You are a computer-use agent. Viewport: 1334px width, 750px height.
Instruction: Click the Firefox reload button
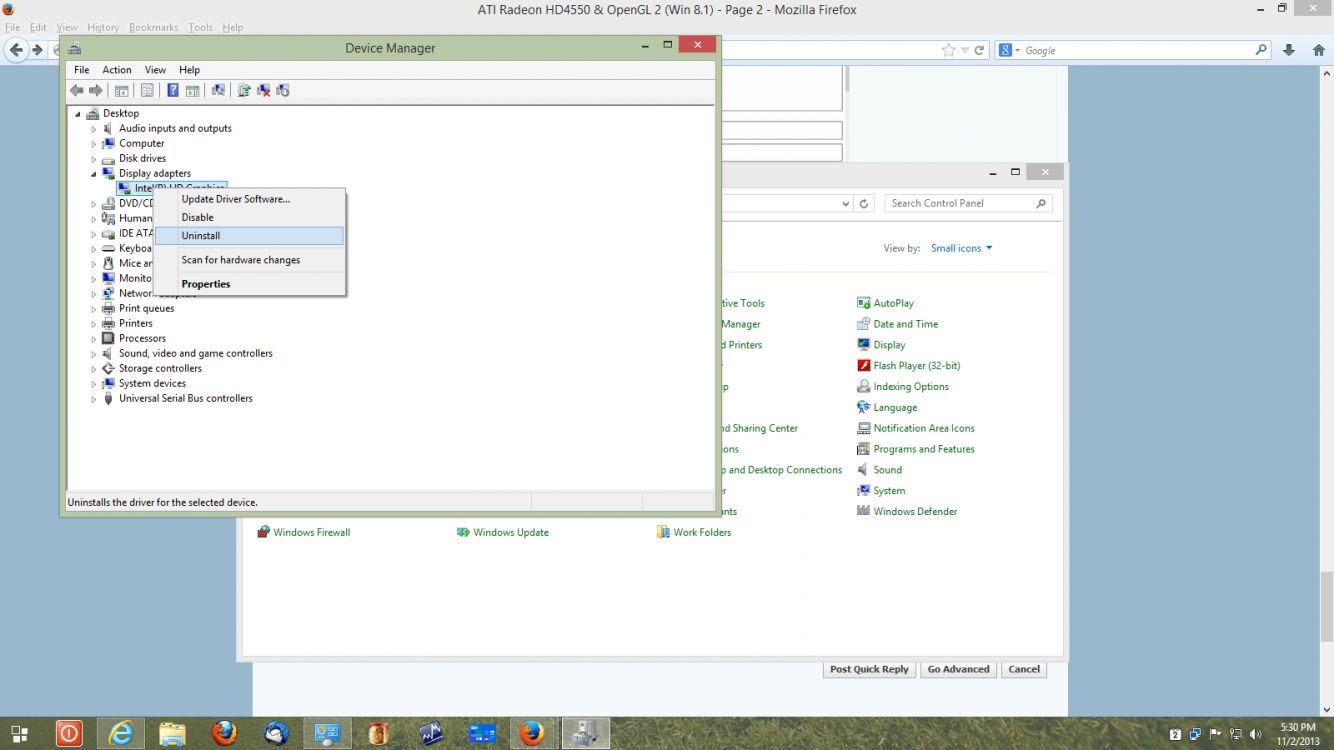(x=980, y=50)
